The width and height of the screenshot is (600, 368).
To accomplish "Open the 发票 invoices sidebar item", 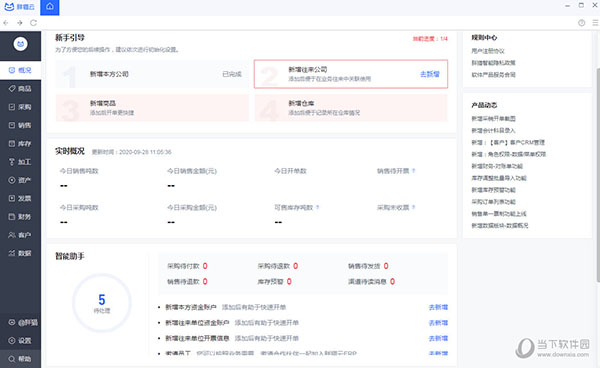I will tap(20, 199).
